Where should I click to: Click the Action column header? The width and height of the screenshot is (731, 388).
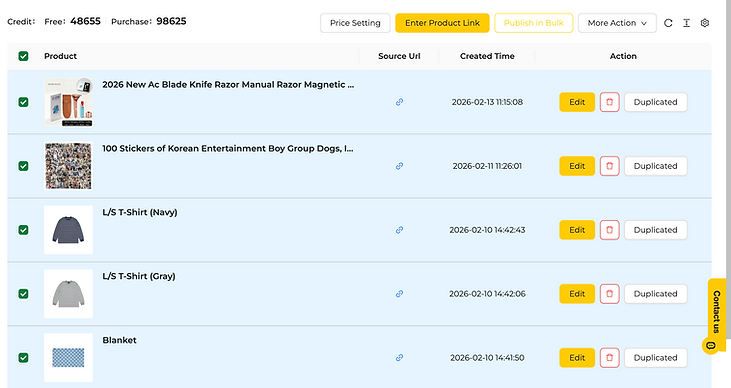[x=623, y=56]
